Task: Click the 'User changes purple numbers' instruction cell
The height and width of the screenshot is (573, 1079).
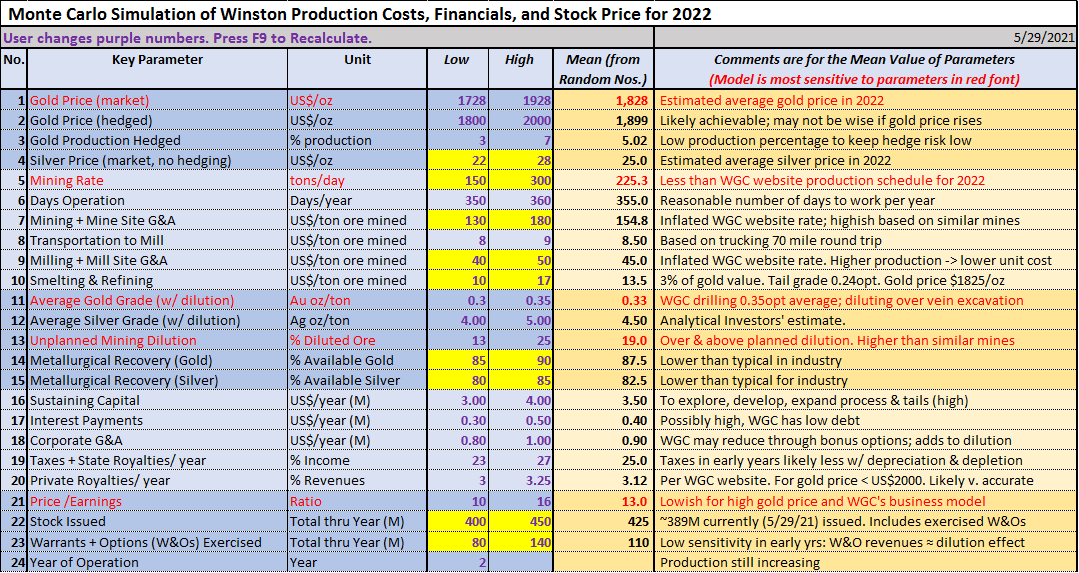Action: 327,37
